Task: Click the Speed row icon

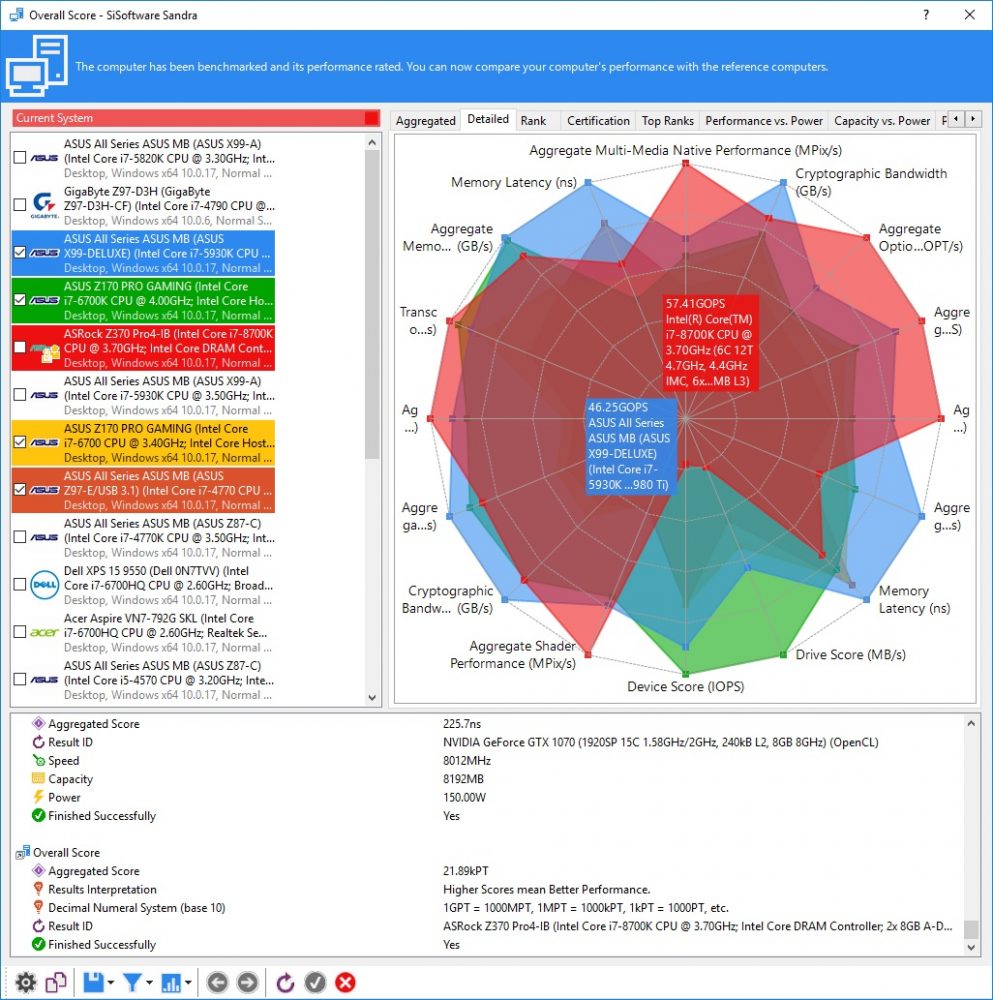Action: (x=38, y=760)
